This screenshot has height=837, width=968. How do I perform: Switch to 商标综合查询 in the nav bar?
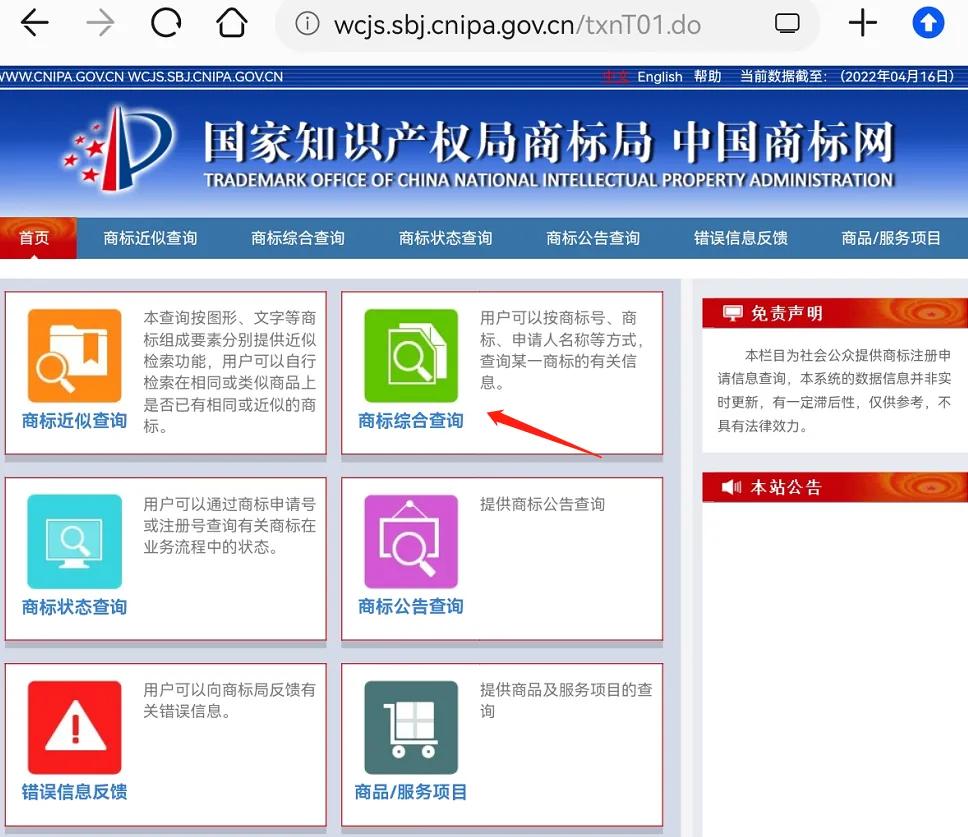point(298,238)
